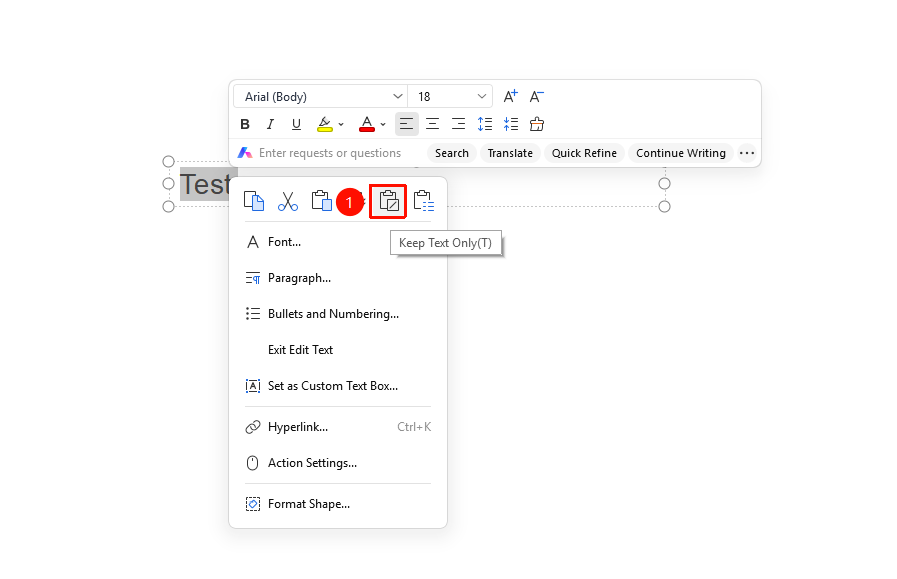Click the Translate button
897x579 pixels.
point(510,153)
